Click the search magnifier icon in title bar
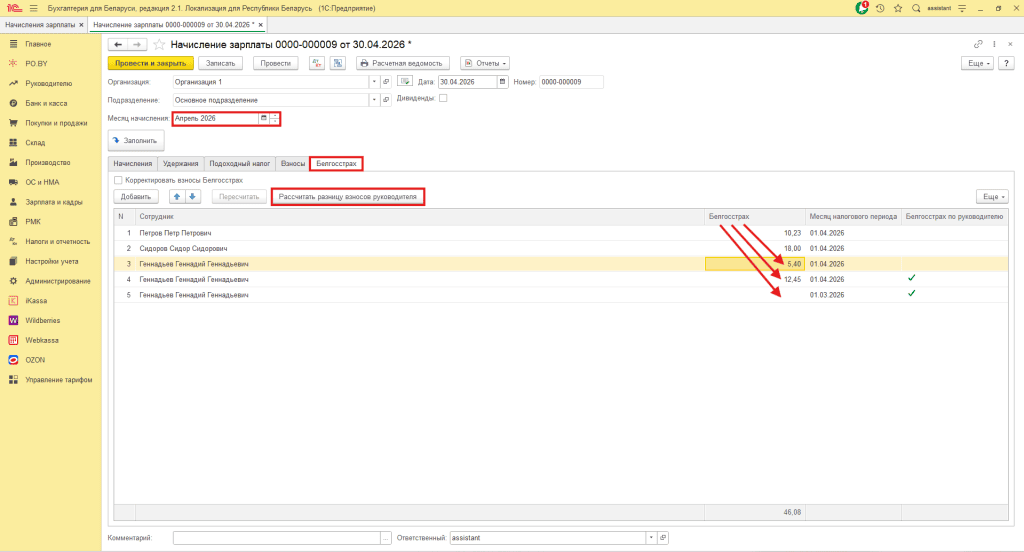This screenshot has width=1024, height=552. point(916,8)
